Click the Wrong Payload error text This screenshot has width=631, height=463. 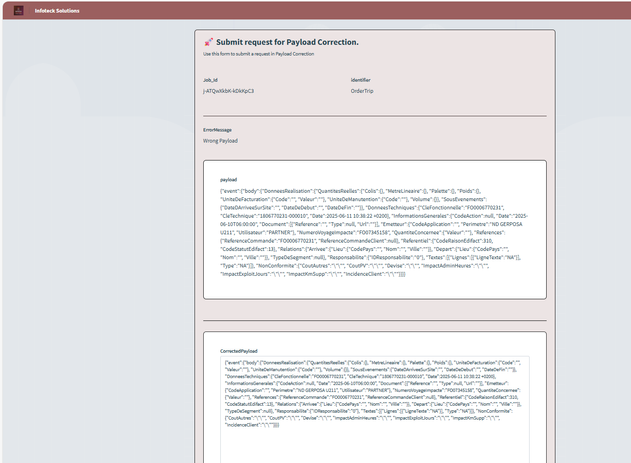tap(220, 141)
